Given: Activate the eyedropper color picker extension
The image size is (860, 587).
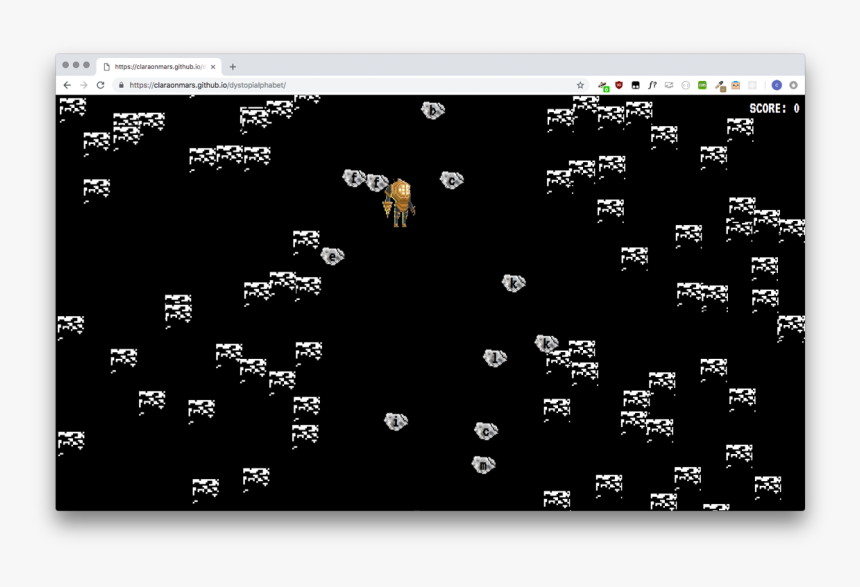Looking at the screenshot, I should pyautogui.click(x=720, y=86).
